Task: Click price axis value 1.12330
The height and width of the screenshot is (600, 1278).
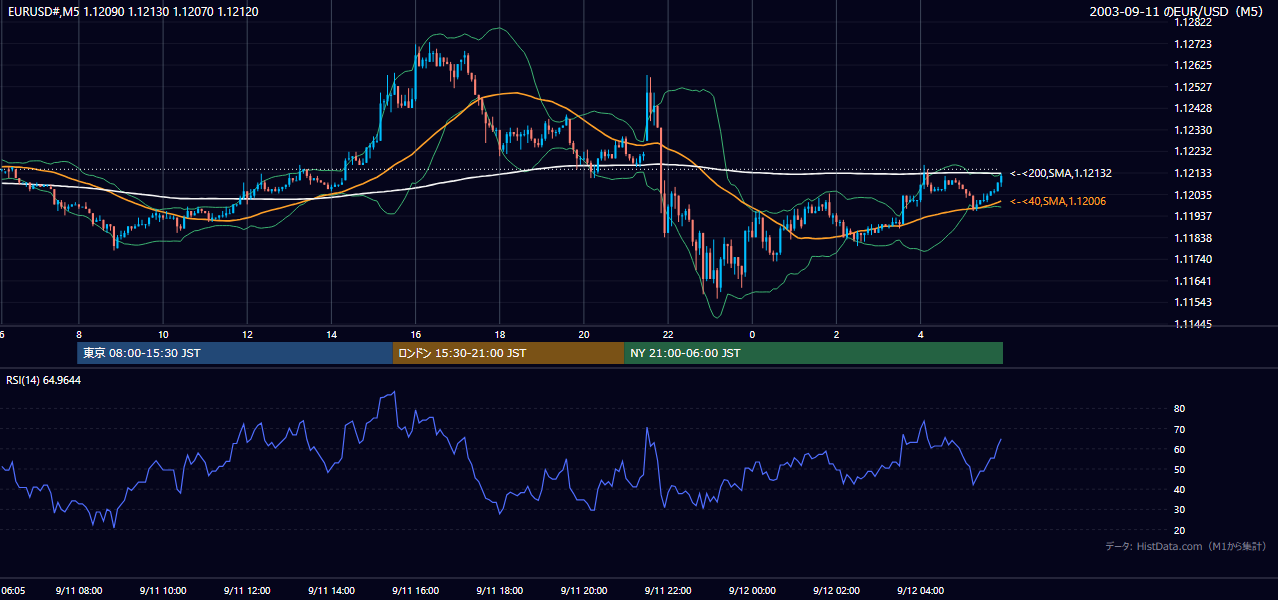Action: coord(1193,130)
